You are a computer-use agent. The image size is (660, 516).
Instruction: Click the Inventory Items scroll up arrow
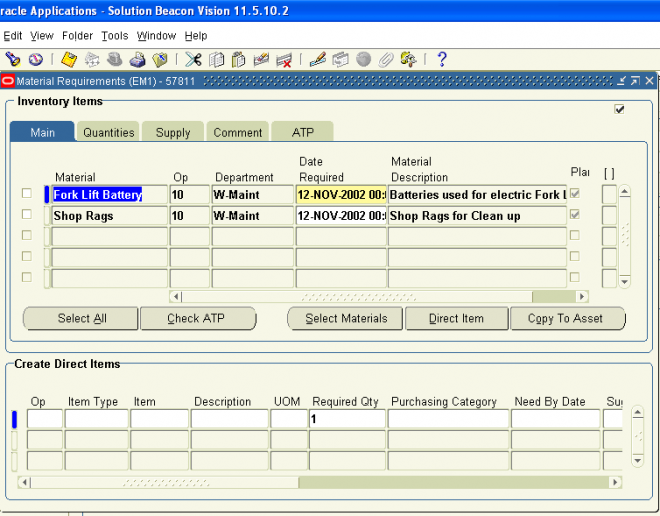[625, 192]
